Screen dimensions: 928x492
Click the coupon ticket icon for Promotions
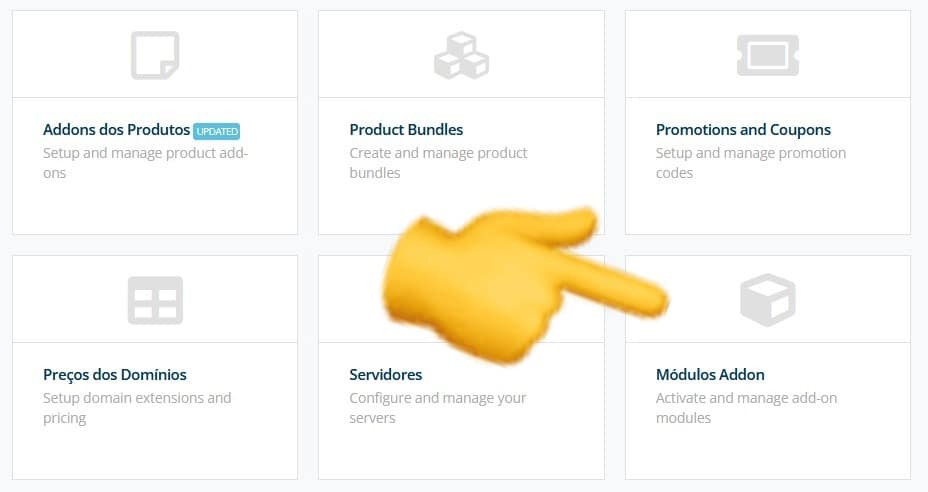(767, 55)
